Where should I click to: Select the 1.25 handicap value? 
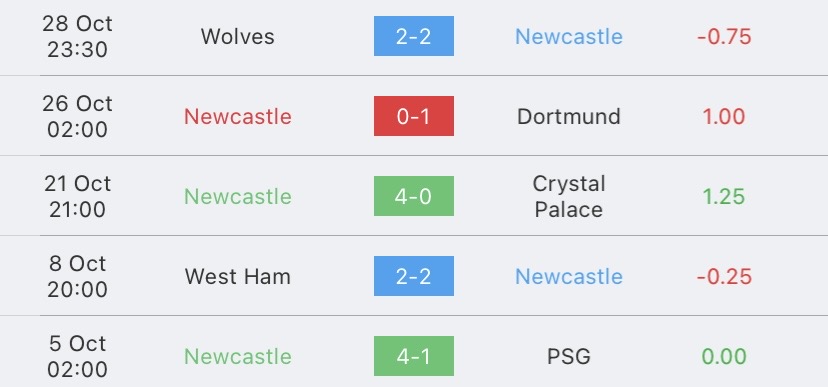724,196
